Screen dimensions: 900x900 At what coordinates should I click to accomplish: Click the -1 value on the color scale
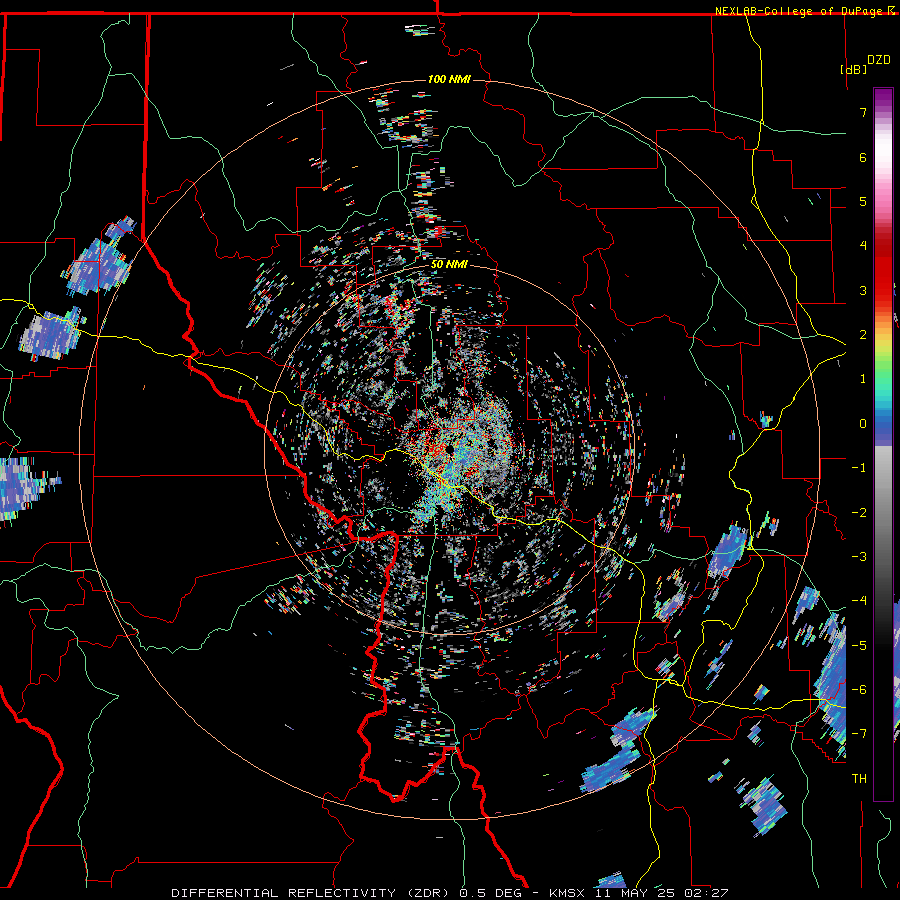pyautogui.click(x=859, y=468)
